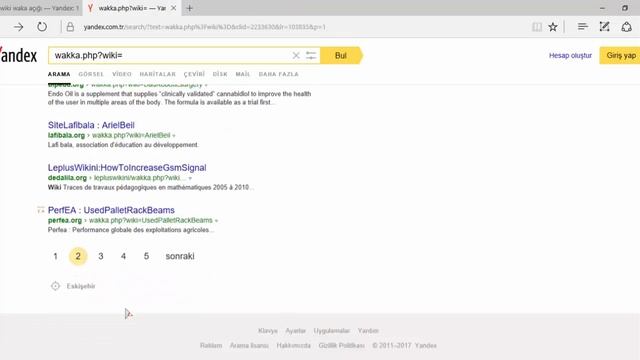Image resolution: width=640 pixels, height=360 pixels.
Task: Click the location target icon beside Eskişehir
Action: point(56,286)
